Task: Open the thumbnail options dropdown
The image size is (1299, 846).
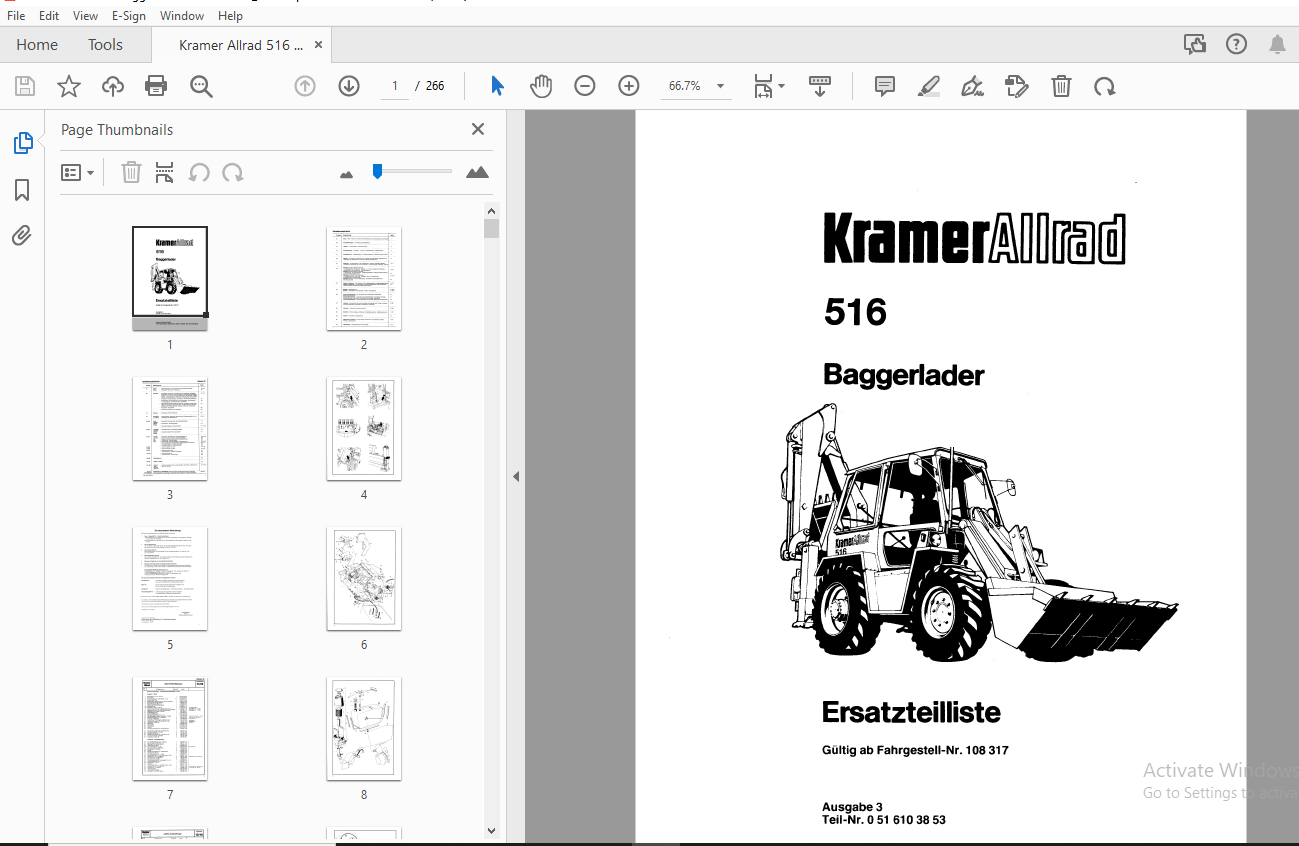Action: click(x=78, y=173)
